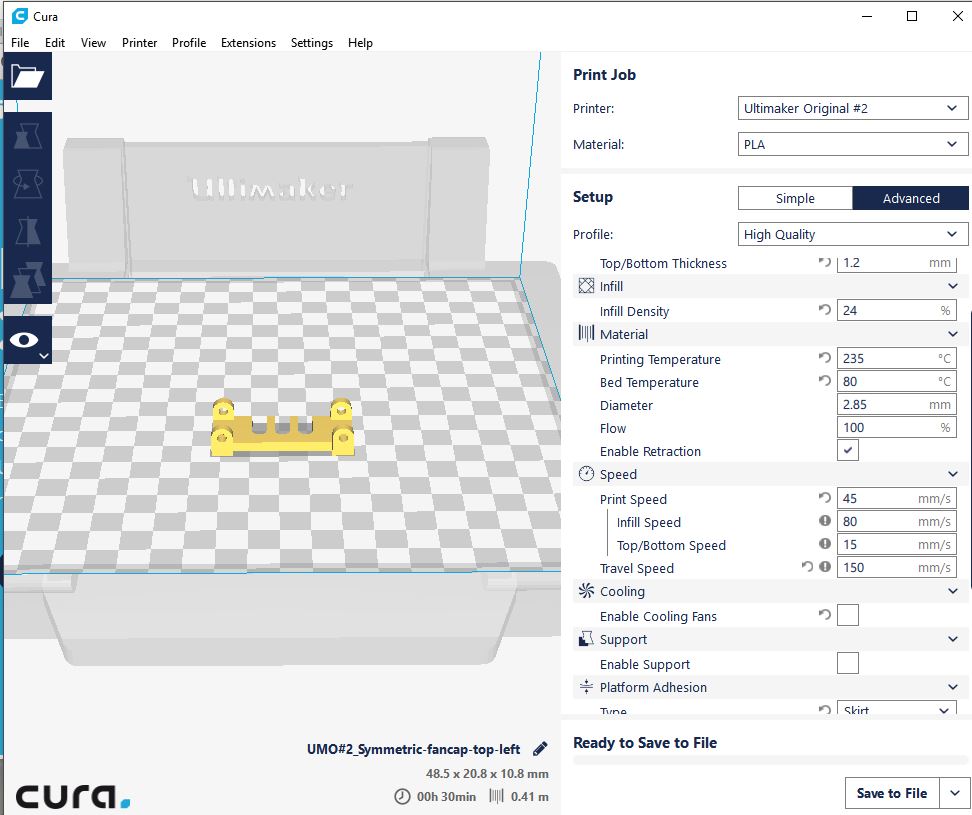Screen dimensions: 972x815
Task: Enable the Cooling Fans checkbox
Action: tap(847, 615)
